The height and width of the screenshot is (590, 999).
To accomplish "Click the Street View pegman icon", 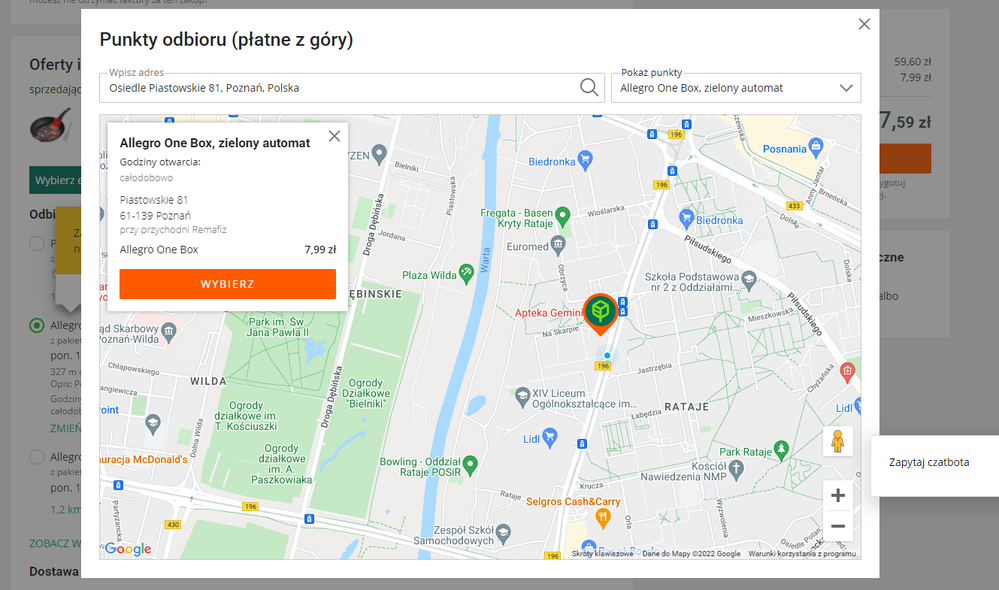I will click(838, 441).
